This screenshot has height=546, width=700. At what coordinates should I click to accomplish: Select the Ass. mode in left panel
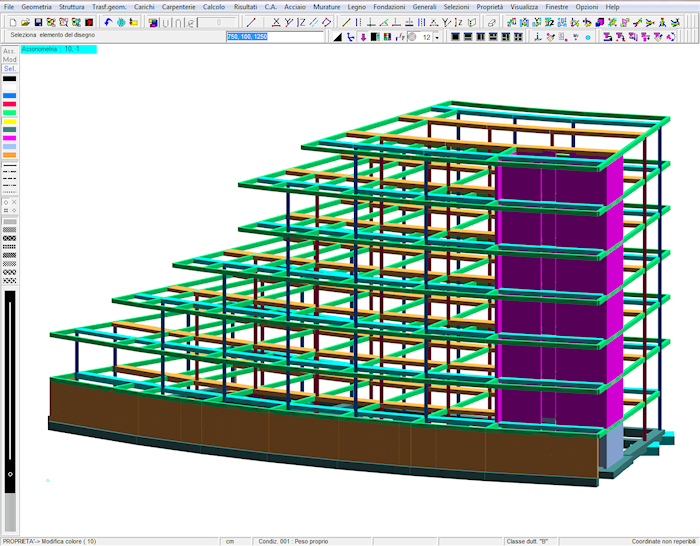coord(9,51)
